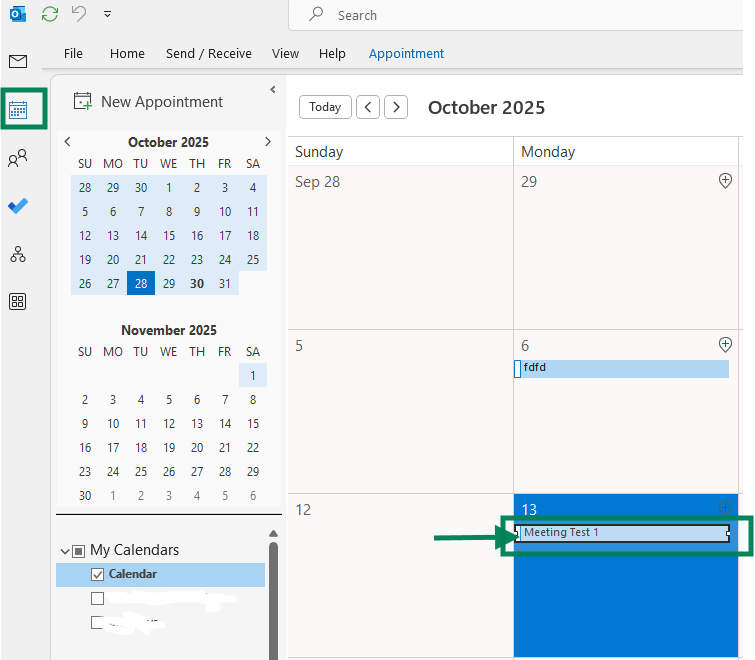
Task: Select the Calendar row under My Calendars
Action: (160, 574)
